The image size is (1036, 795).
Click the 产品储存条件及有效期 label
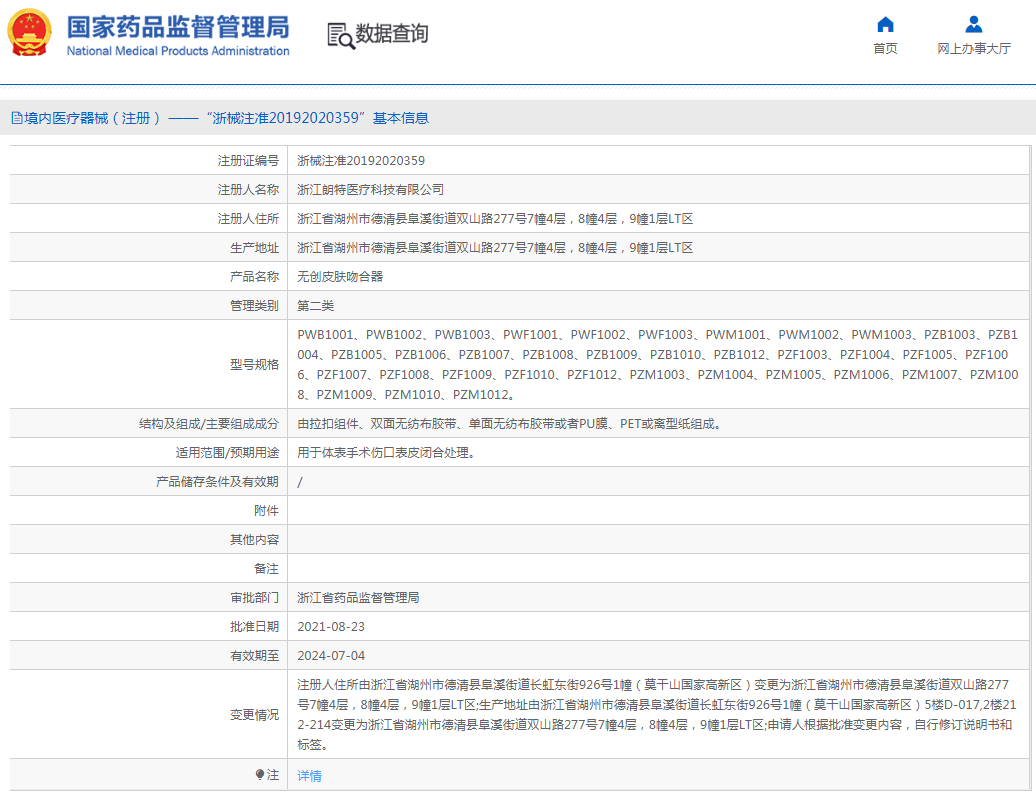click(x=217, y=482)
